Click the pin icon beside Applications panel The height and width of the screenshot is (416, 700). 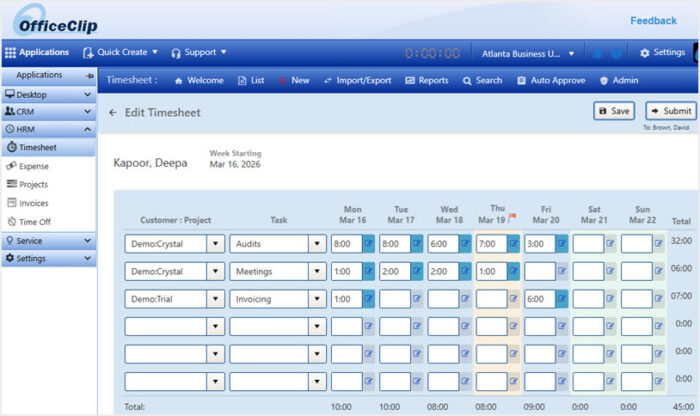tap(90, 75)
